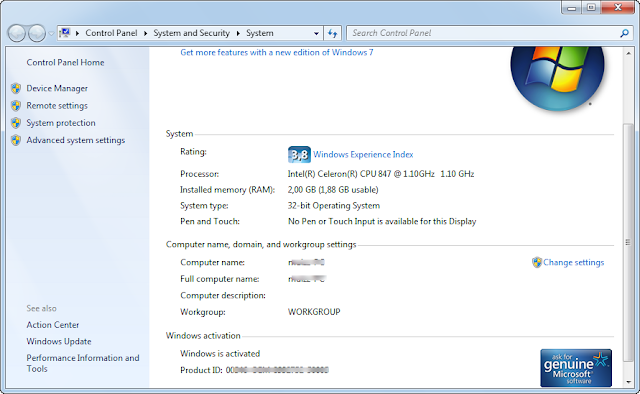The image size is (640, 394).
Task: Close the System window
Action: point(618,8)
